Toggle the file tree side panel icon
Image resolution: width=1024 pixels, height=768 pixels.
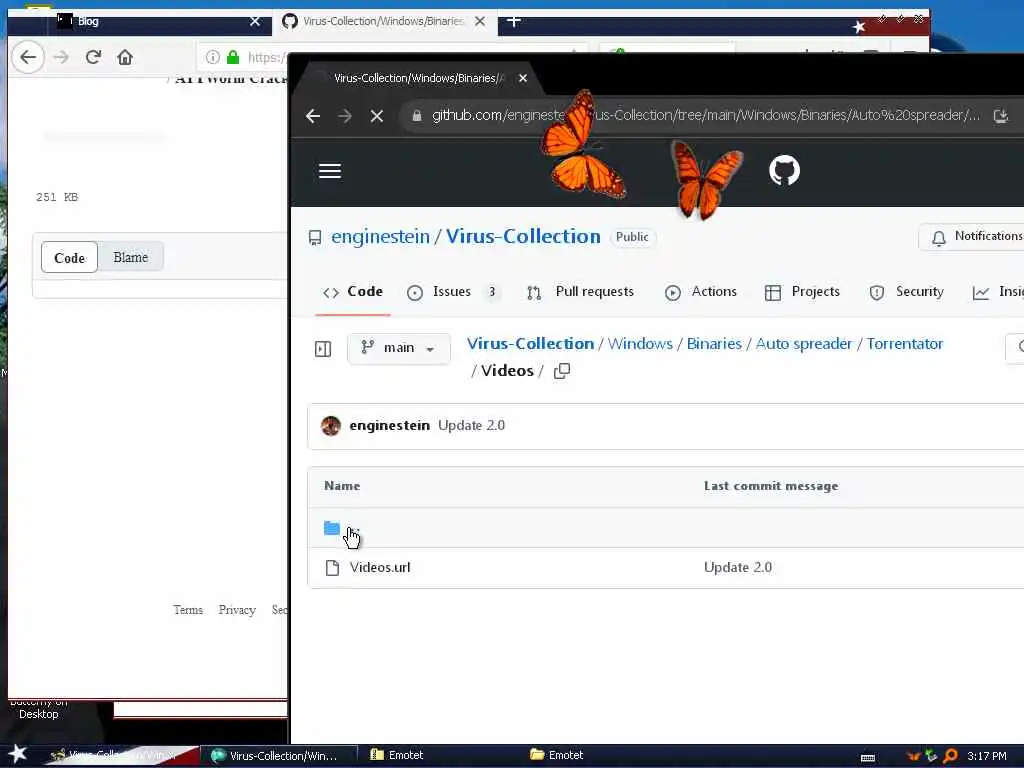click(323, 349)
